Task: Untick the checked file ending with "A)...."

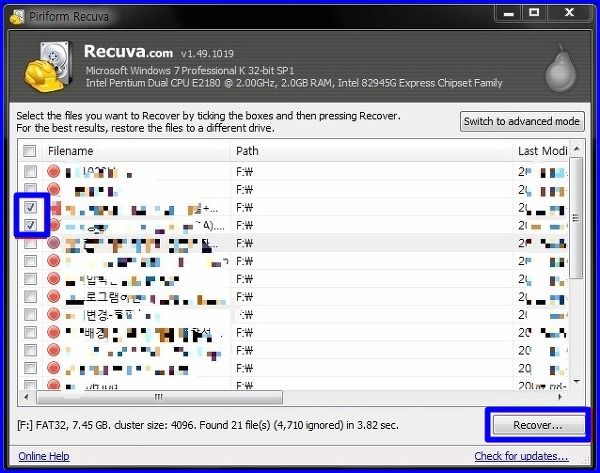Action: [30, 225]
